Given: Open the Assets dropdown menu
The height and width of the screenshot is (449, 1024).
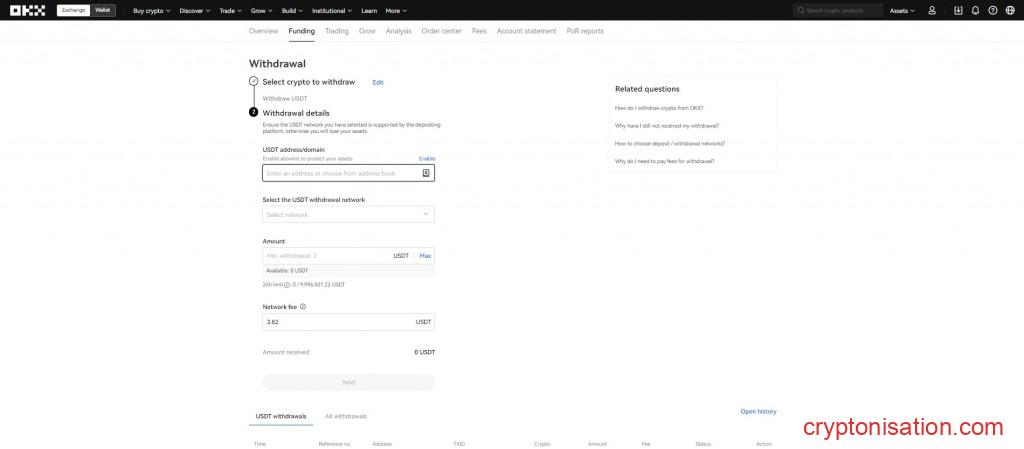Looking at the screenshot, I should (x=902, y=10).
